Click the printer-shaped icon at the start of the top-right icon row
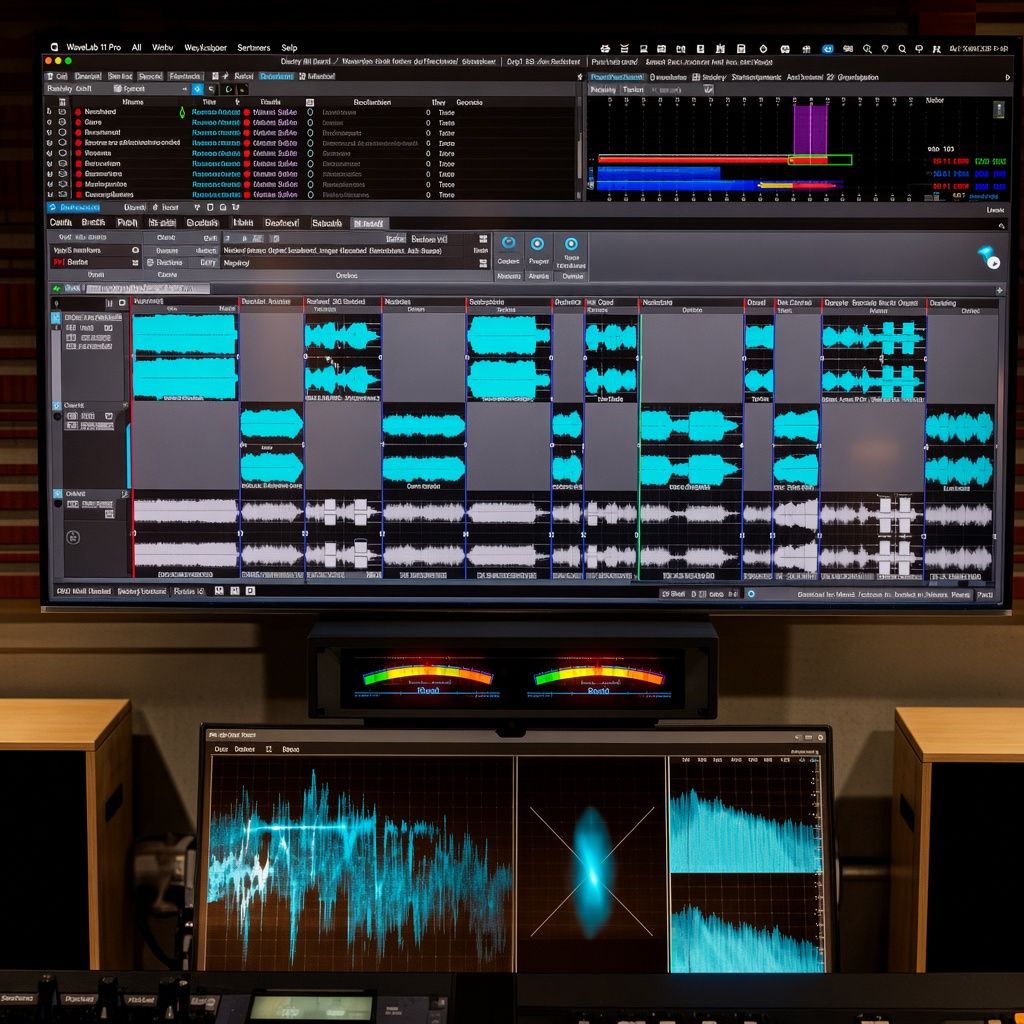Viewport: 1024px width, 1024px height. 605,48
